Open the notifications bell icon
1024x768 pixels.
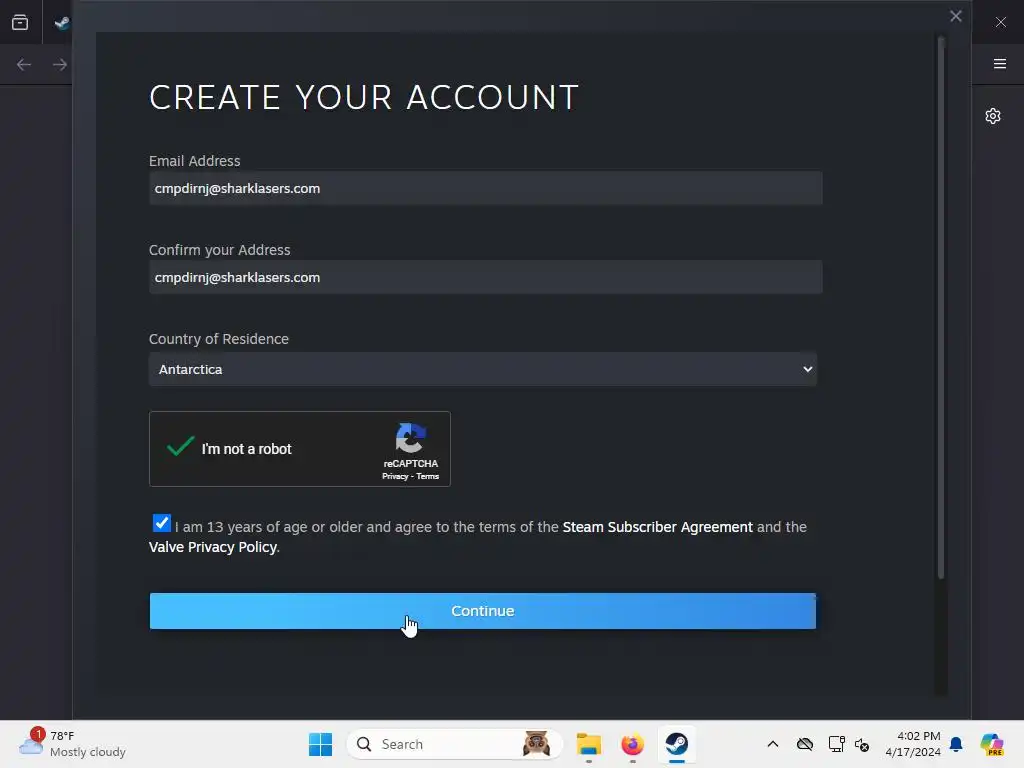point(956,744)
